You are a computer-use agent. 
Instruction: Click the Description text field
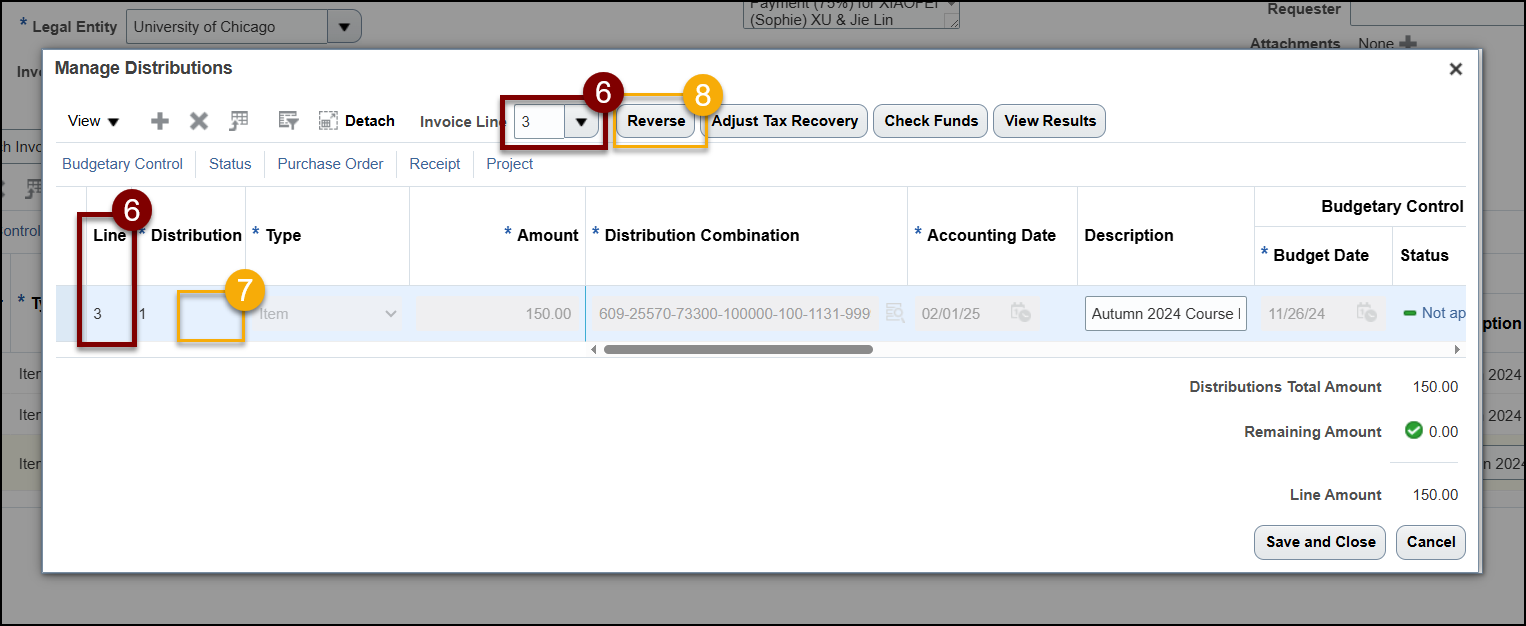click(x=1165, y=314)
